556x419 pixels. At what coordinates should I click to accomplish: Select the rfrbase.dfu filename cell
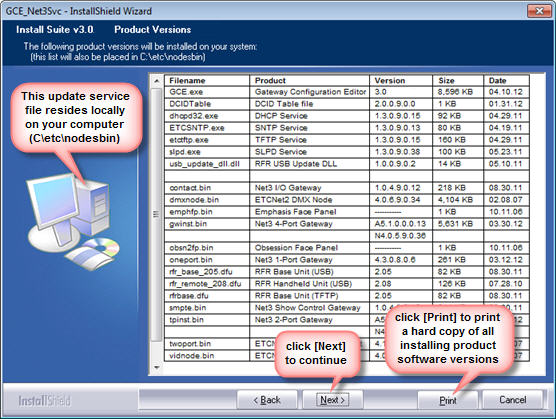207,296
